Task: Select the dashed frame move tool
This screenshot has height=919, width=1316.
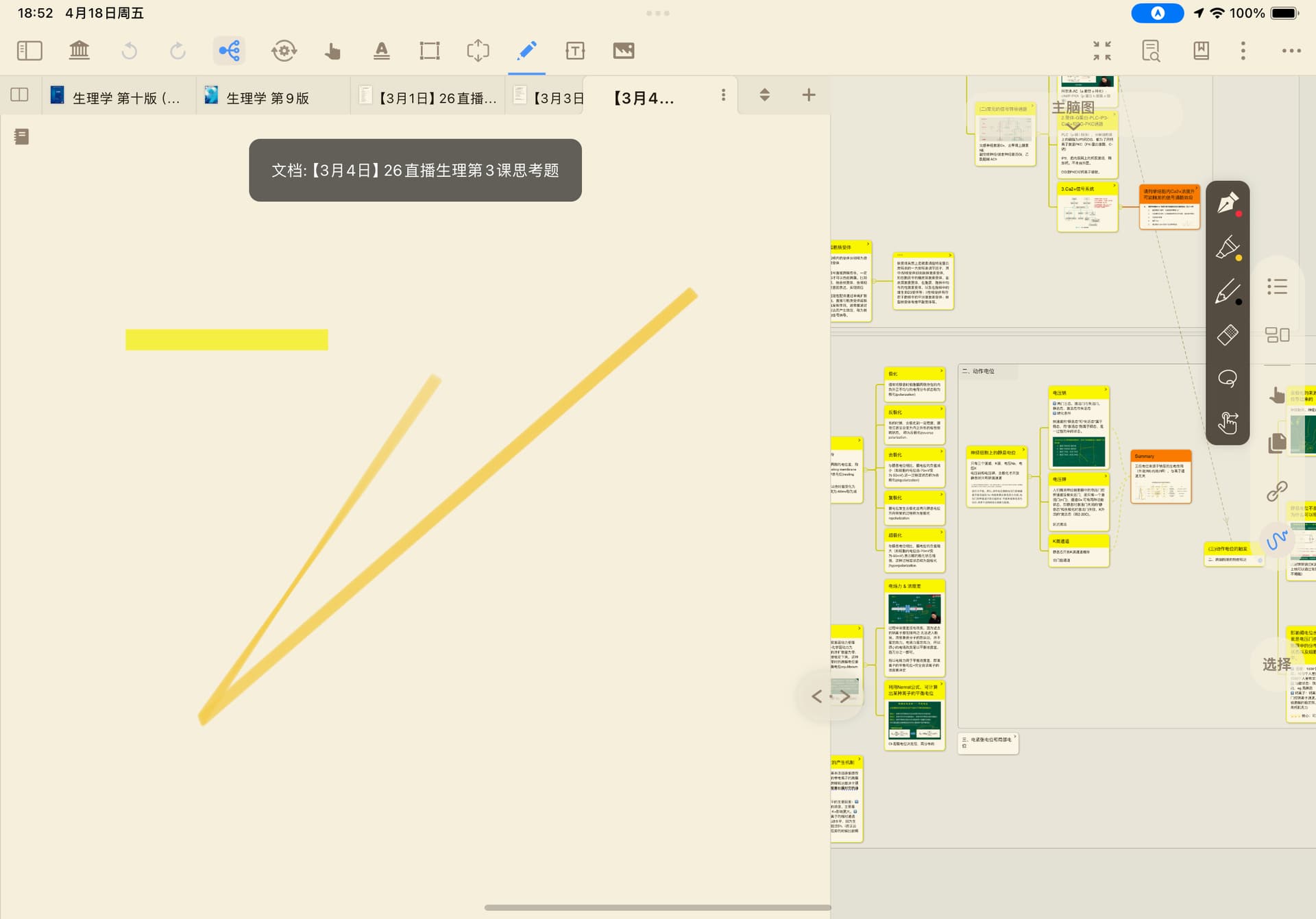Action: point(478,51)
